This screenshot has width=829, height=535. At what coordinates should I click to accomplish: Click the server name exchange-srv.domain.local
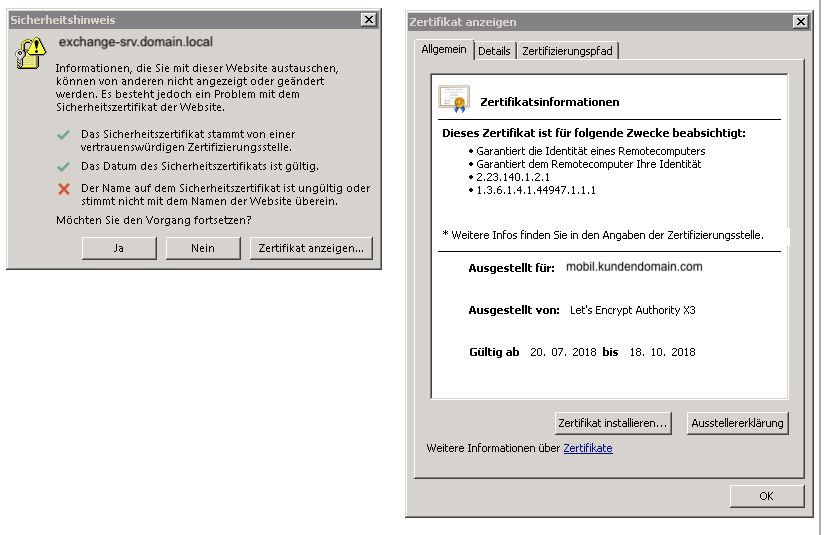pos(136,42)
